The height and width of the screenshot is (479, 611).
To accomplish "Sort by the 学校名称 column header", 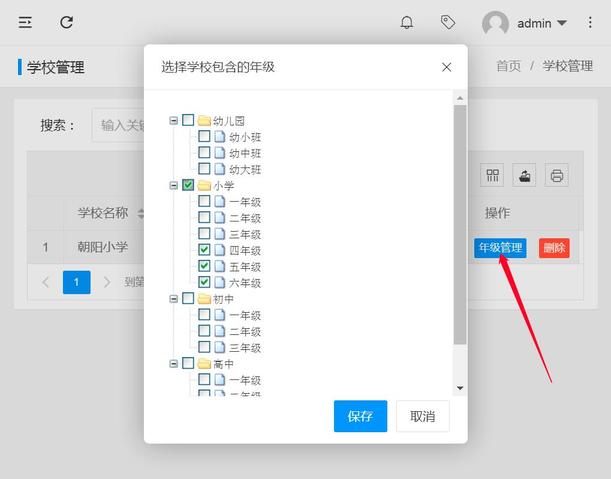I will pyautogui.click(x=103, y=213).
